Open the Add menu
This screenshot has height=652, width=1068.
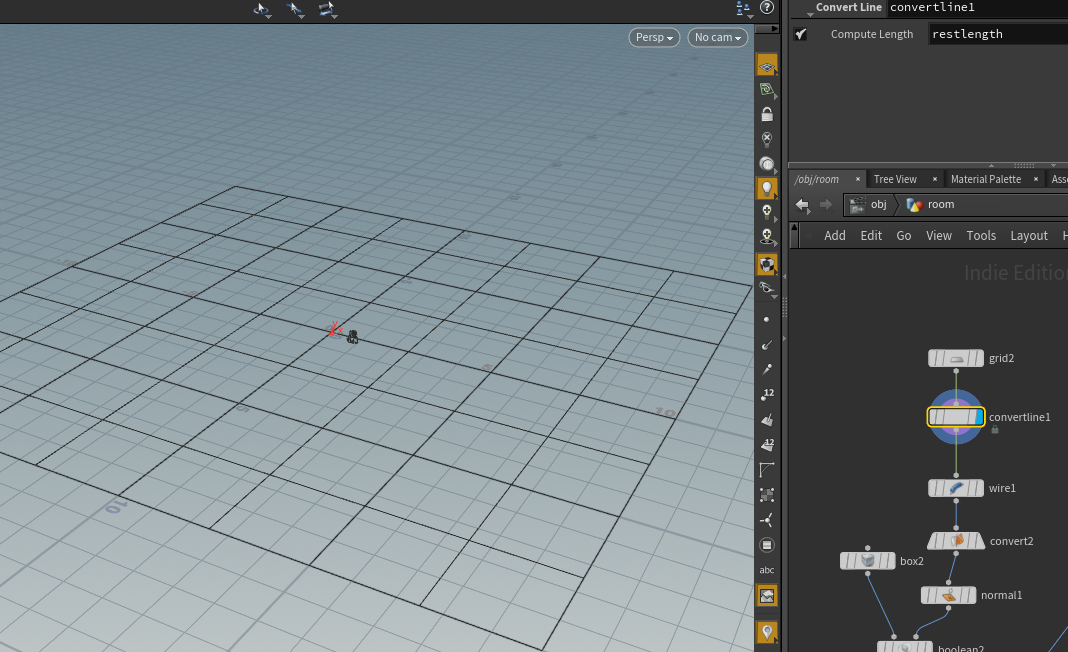coord(834,236)
